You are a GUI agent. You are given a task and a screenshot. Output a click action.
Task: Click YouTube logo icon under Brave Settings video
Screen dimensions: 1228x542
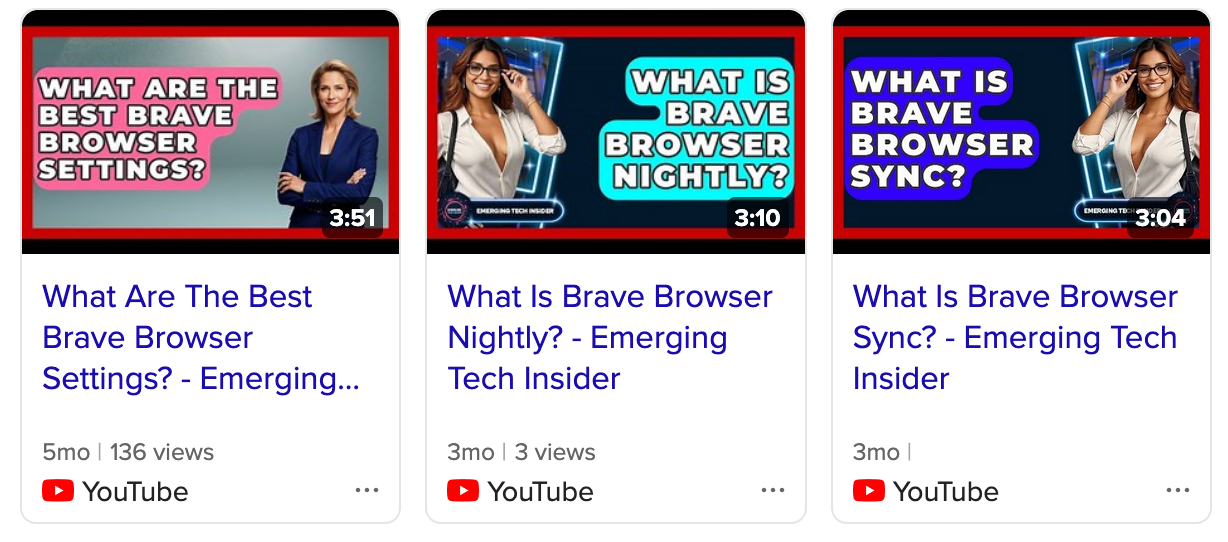coord(58,491)
